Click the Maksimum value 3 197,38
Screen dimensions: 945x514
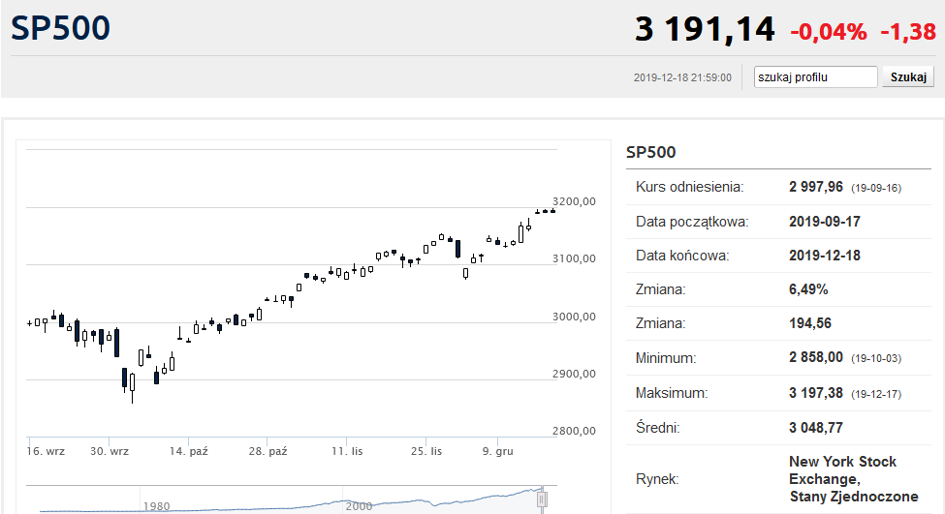[816, 393]
